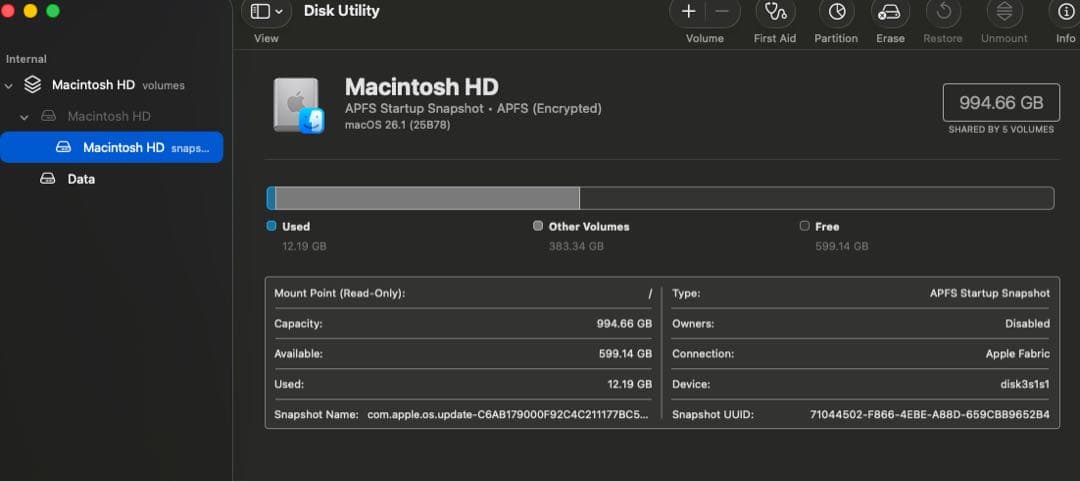This screenshot has height=482, width=1080.
Task: Click the stacked layers container icon
Action: (32, 85)
